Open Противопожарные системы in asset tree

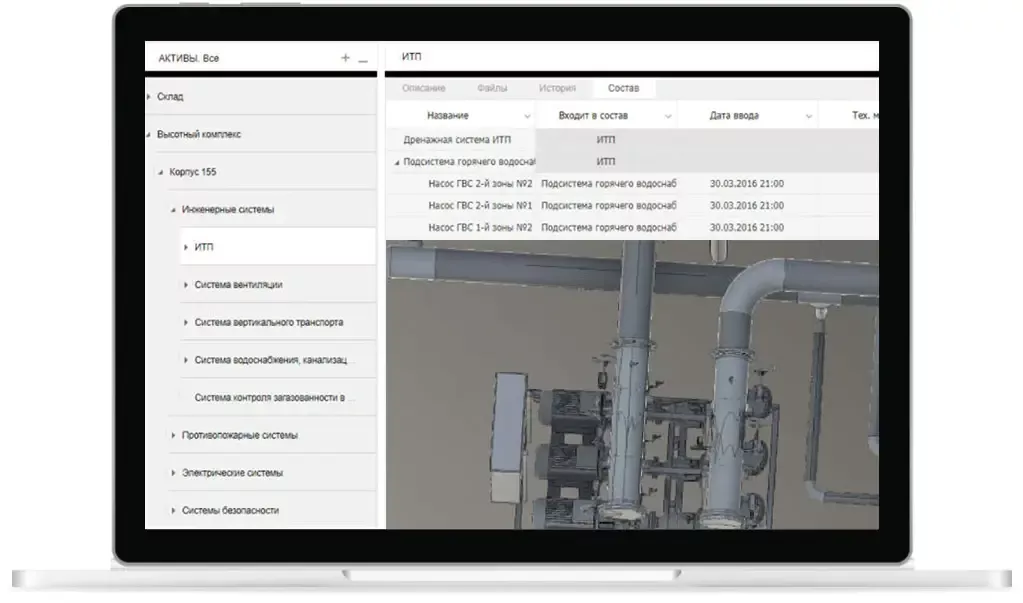click(239, 435)
